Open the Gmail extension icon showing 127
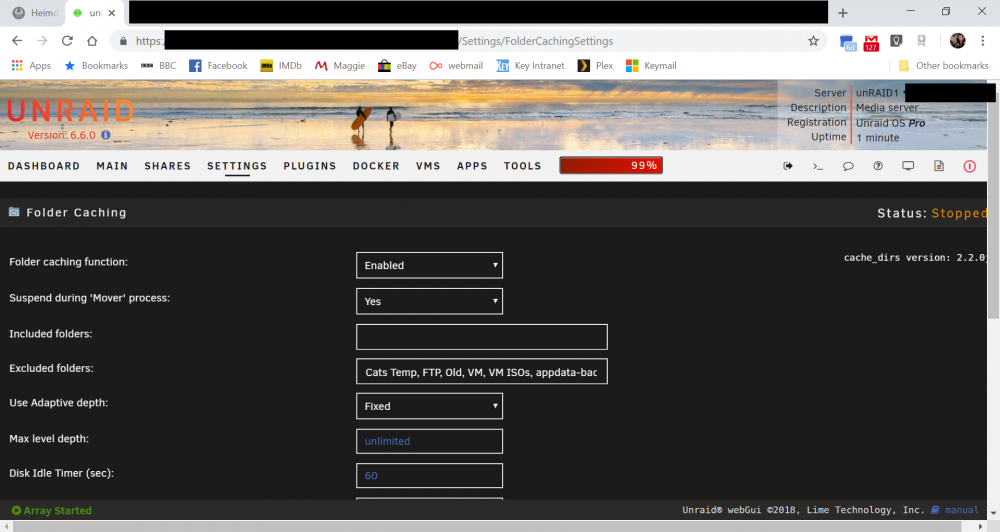 [871, 42]
